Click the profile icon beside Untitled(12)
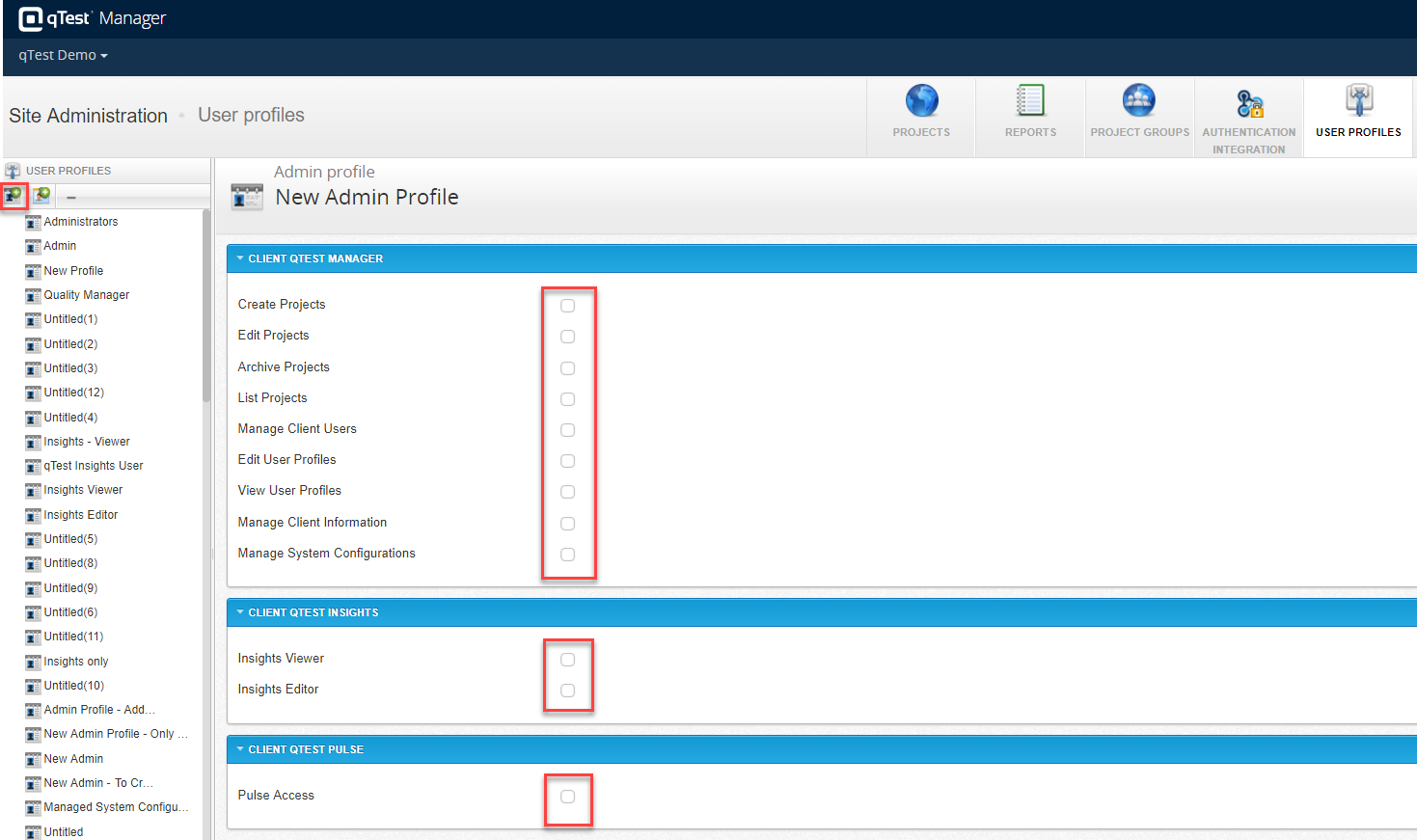 [33, 393]
